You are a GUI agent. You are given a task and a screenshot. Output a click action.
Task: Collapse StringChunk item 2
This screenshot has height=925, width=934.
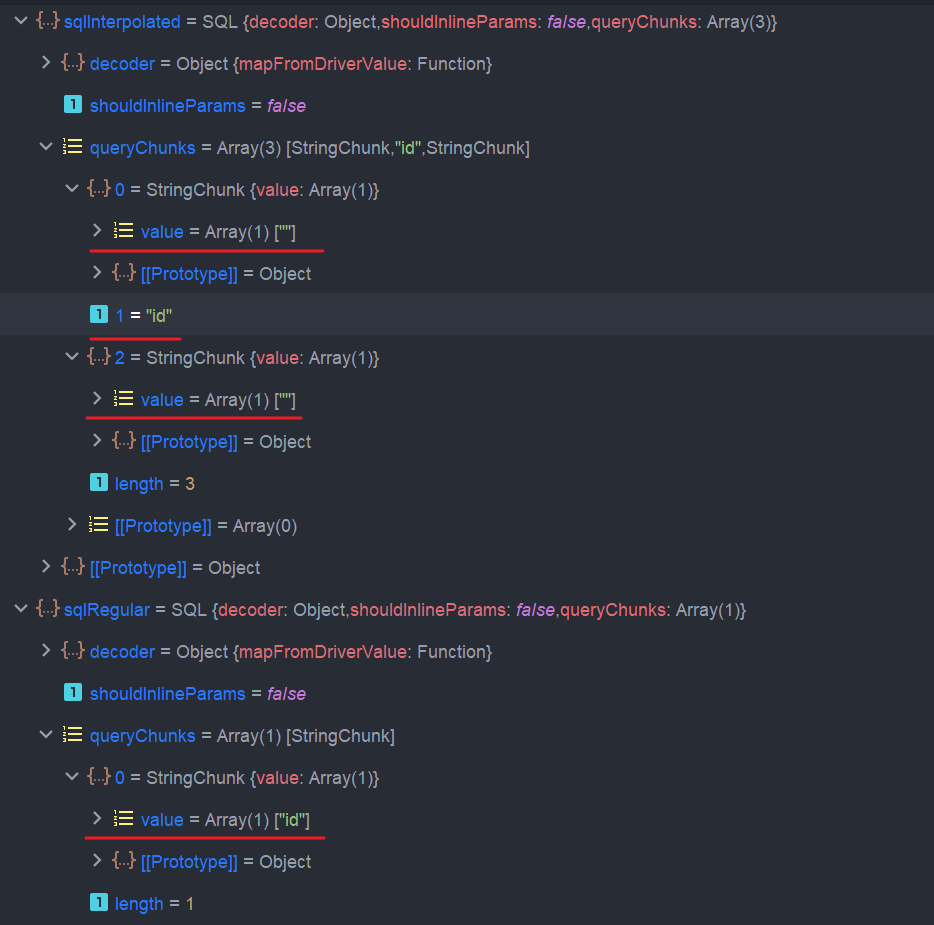72,357
